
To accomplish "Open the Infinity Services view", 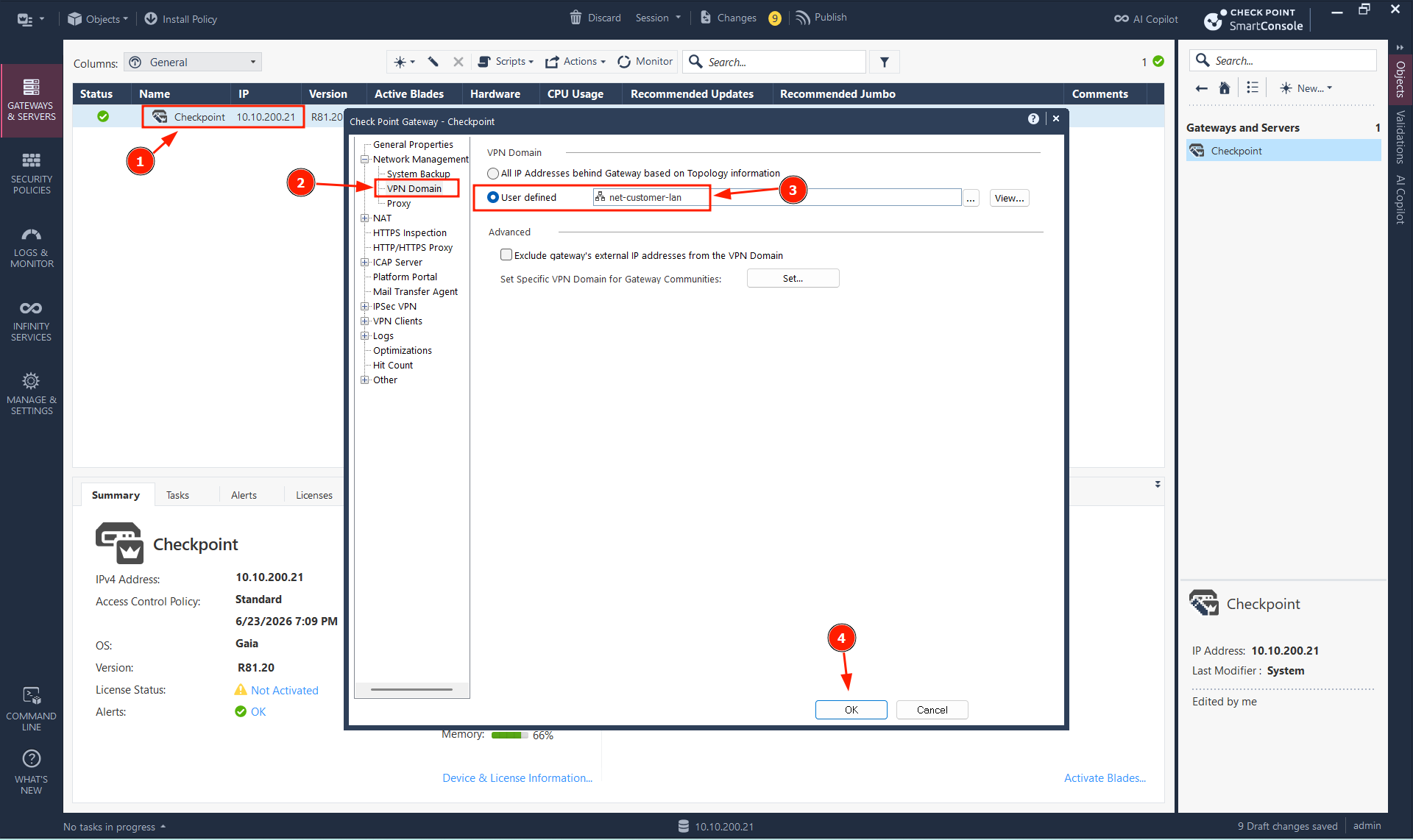I will click(x=31, y=321).
